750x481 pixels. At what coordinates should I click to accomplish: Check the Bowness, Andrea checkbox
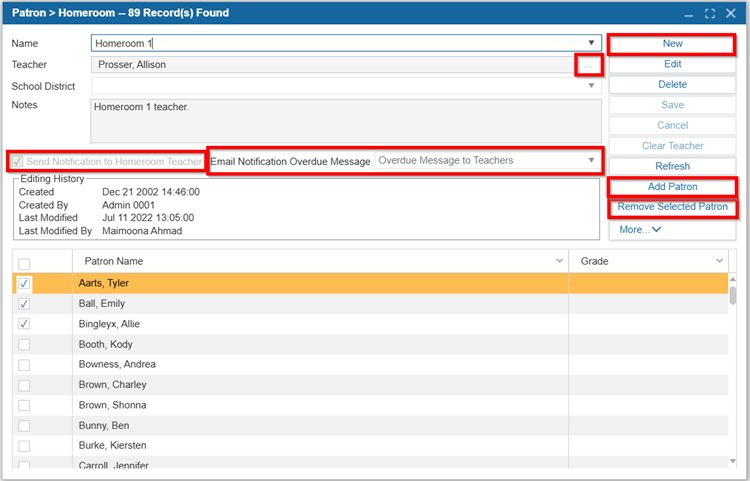click(24, 365)
